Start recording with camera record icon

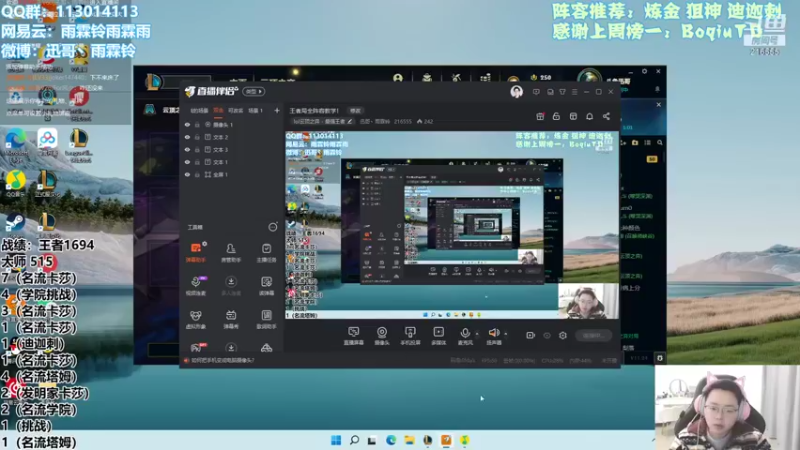pos(531,335)
